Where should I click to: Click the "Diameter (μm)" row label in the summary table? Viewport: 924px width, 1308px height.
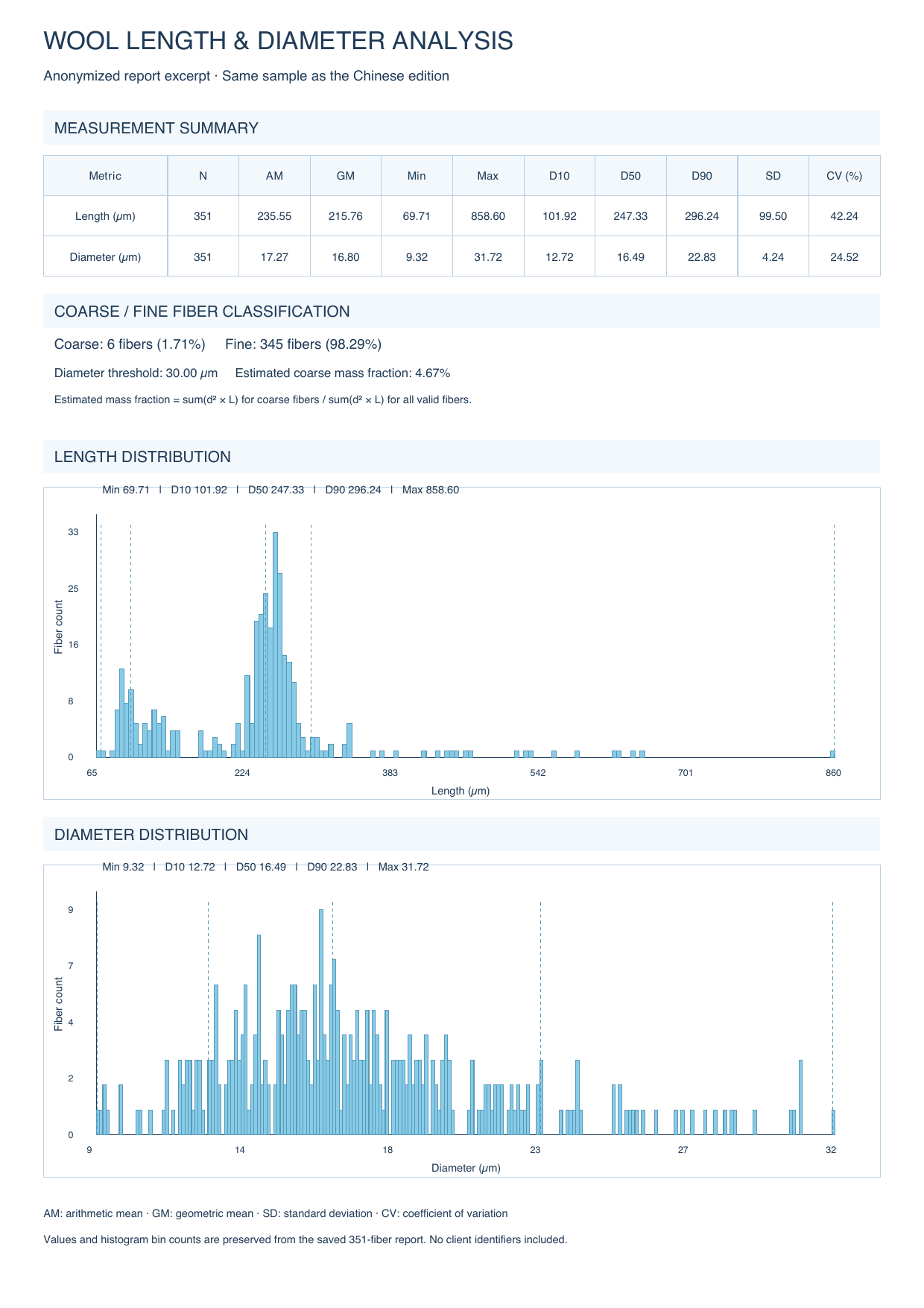(105, 257)
